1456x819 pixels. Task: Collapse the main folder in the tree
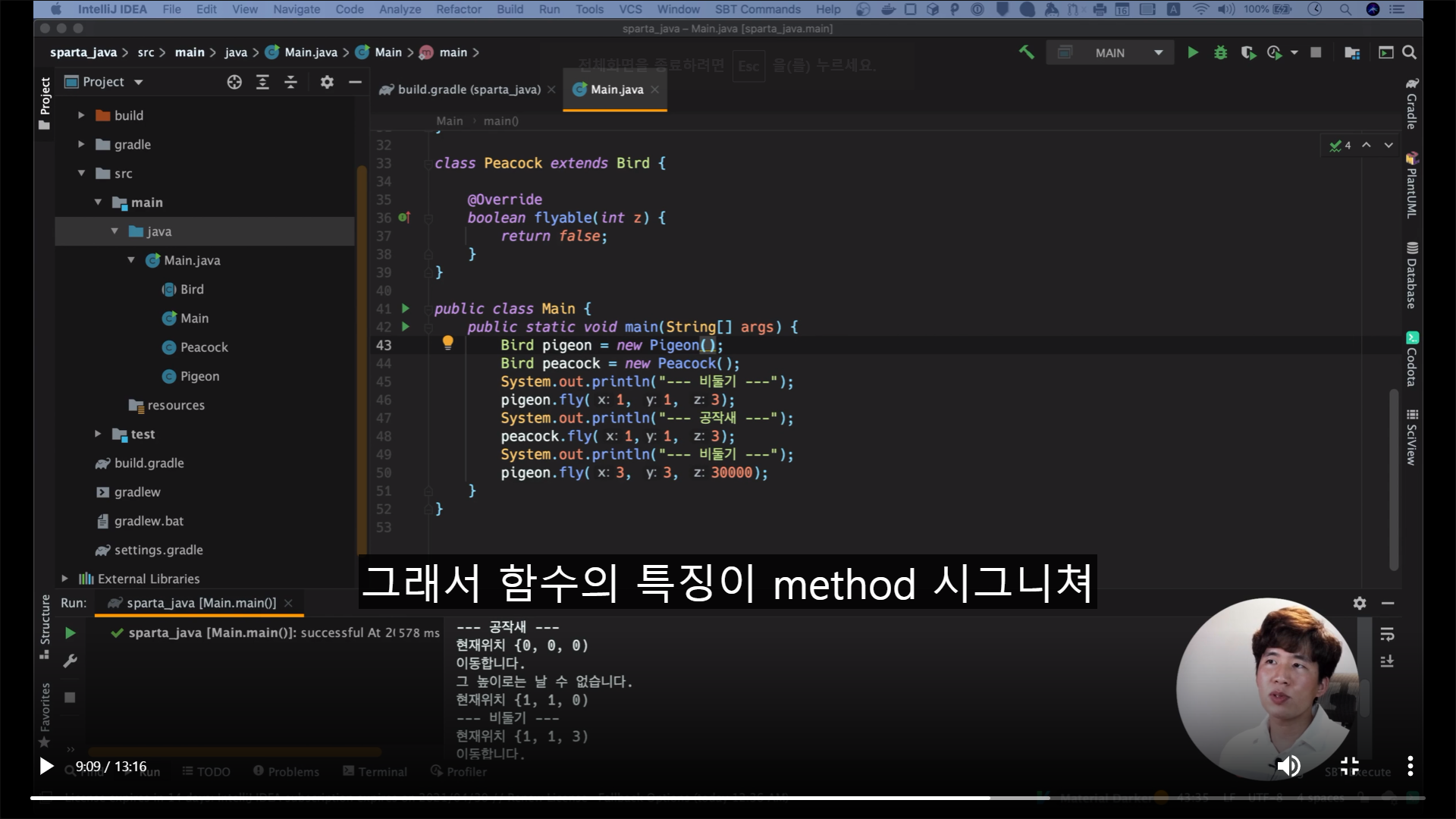pos(98,202)
